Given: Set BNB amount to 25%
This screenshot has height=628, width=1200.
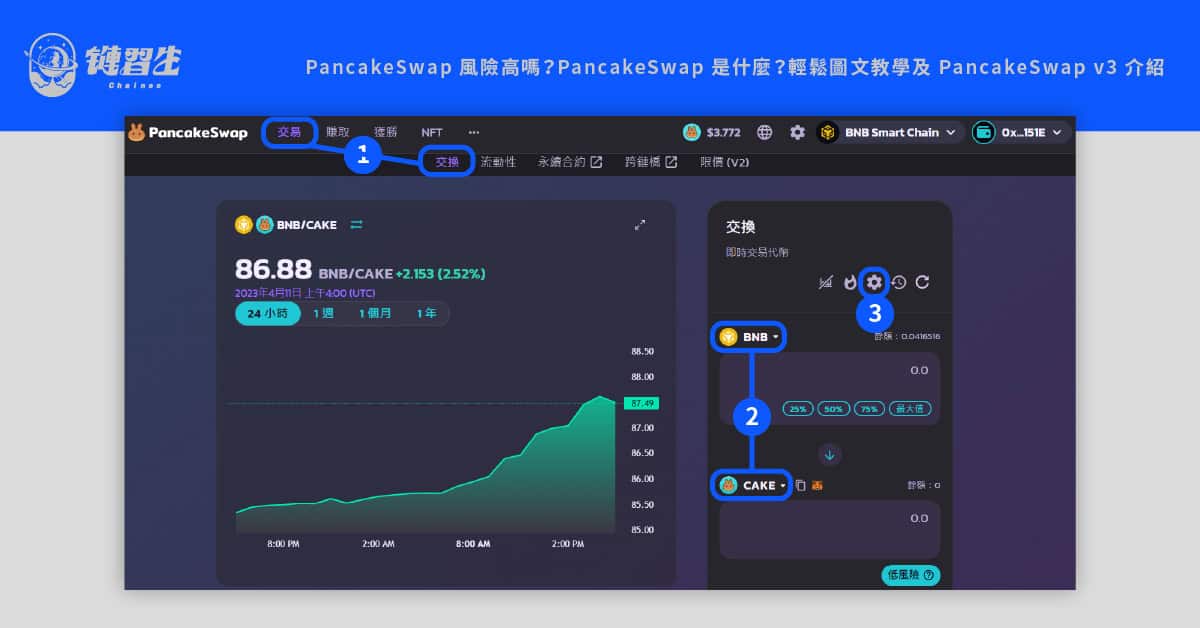Looking at the screenshot, I should click(x=798, y=409).
